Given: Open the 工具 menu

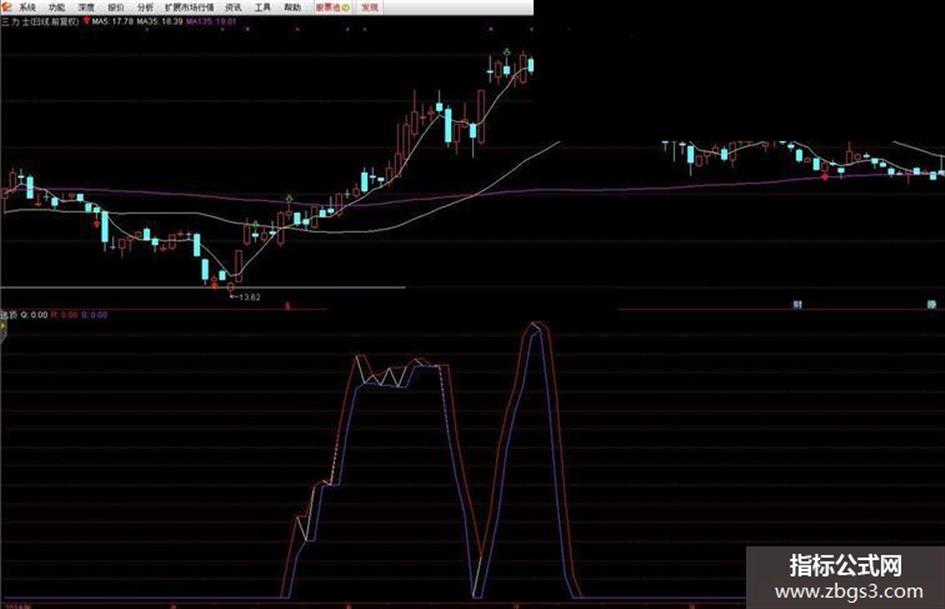Looking at the screenshot, I should [x=263, y=7].
